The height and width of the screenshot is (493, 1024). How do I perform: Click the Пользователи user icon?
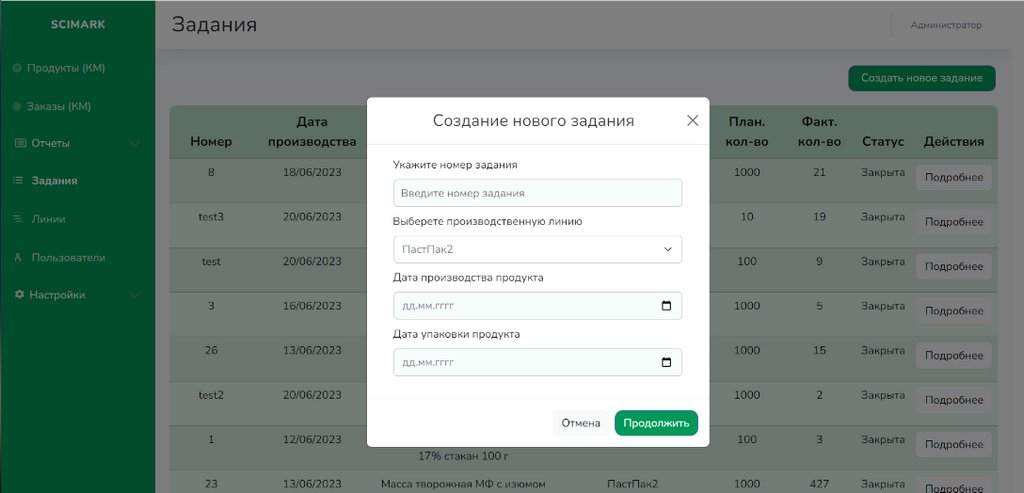click(18, 257)
